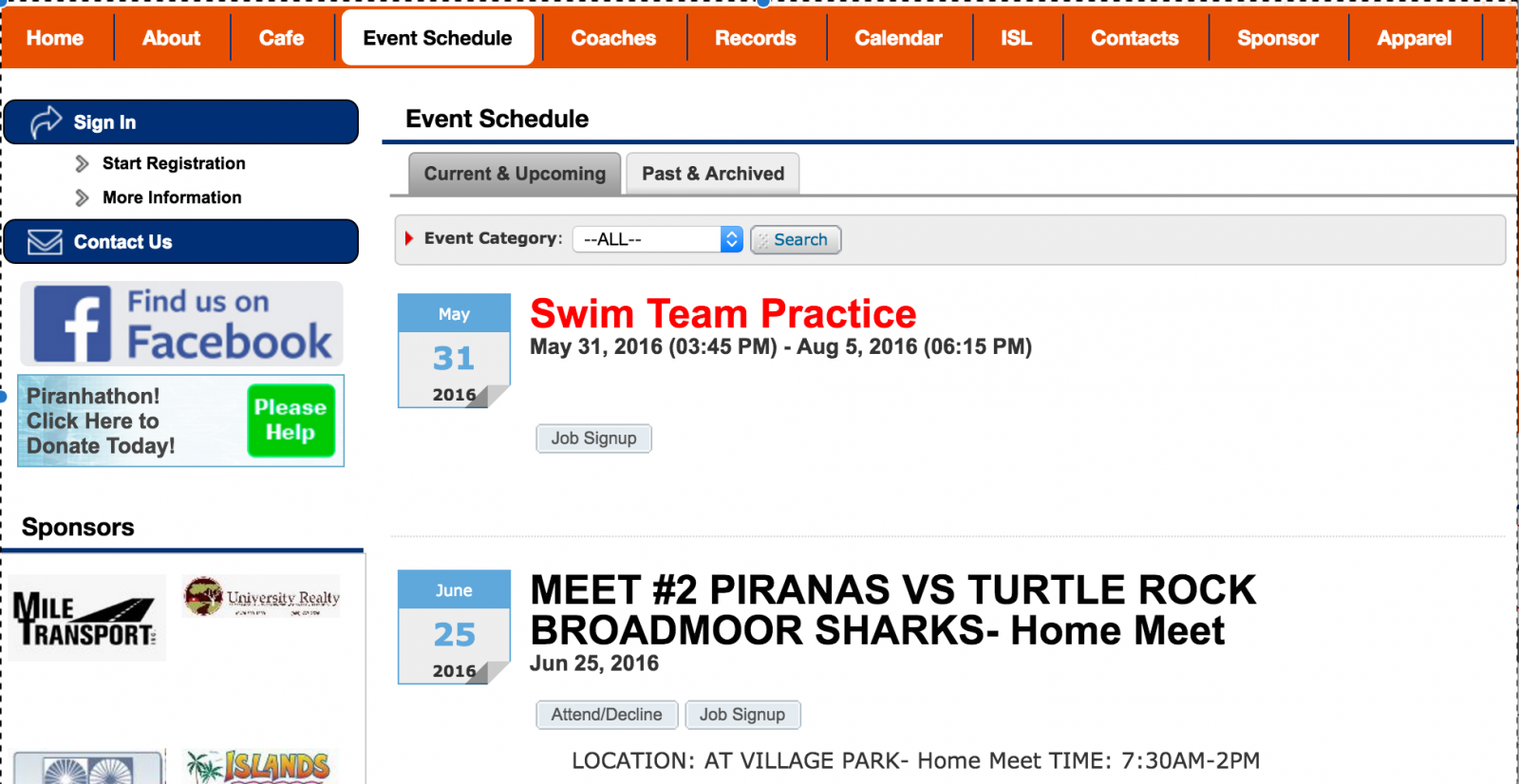Click the Contact Us envelope icon
Screen dimensions: 1519x784
(x=45, y=242)
